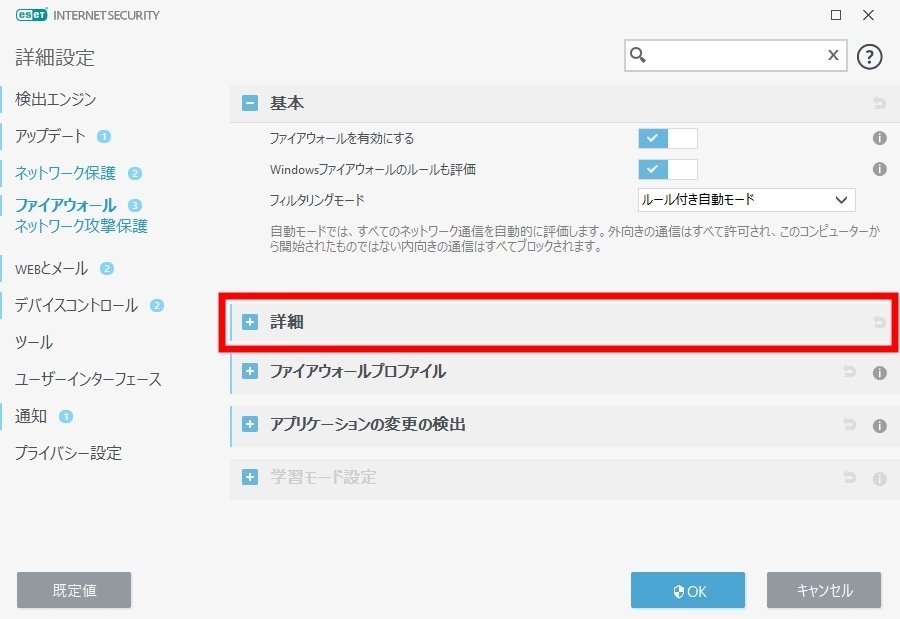Click the キャンセル button
Viewport: 900px width, 619px height.
[824, 590]
